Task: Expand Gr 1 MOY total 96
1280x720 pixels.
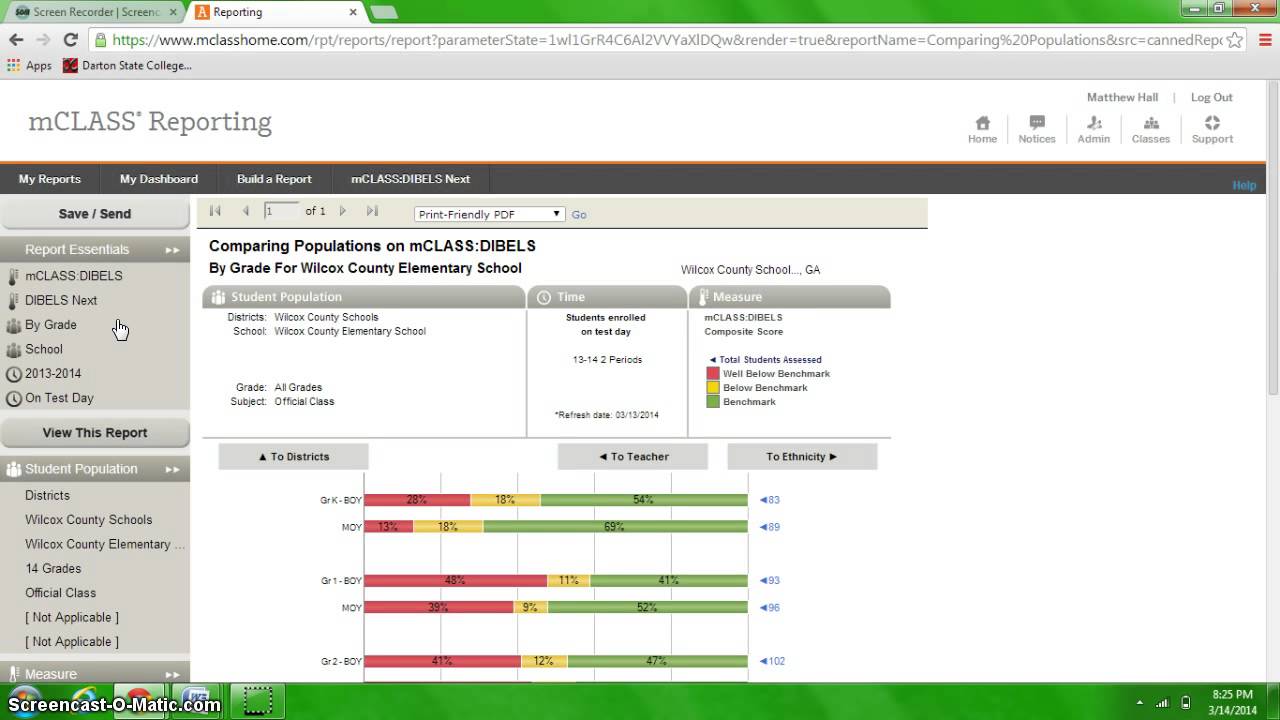Action: pos(769,608)
